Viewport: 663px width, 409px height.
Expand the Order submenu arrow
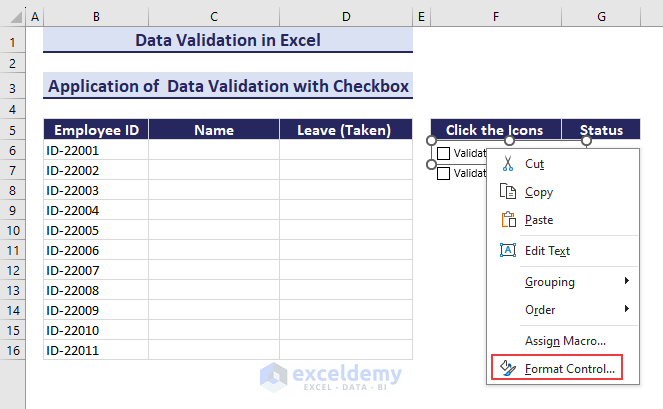627,310
